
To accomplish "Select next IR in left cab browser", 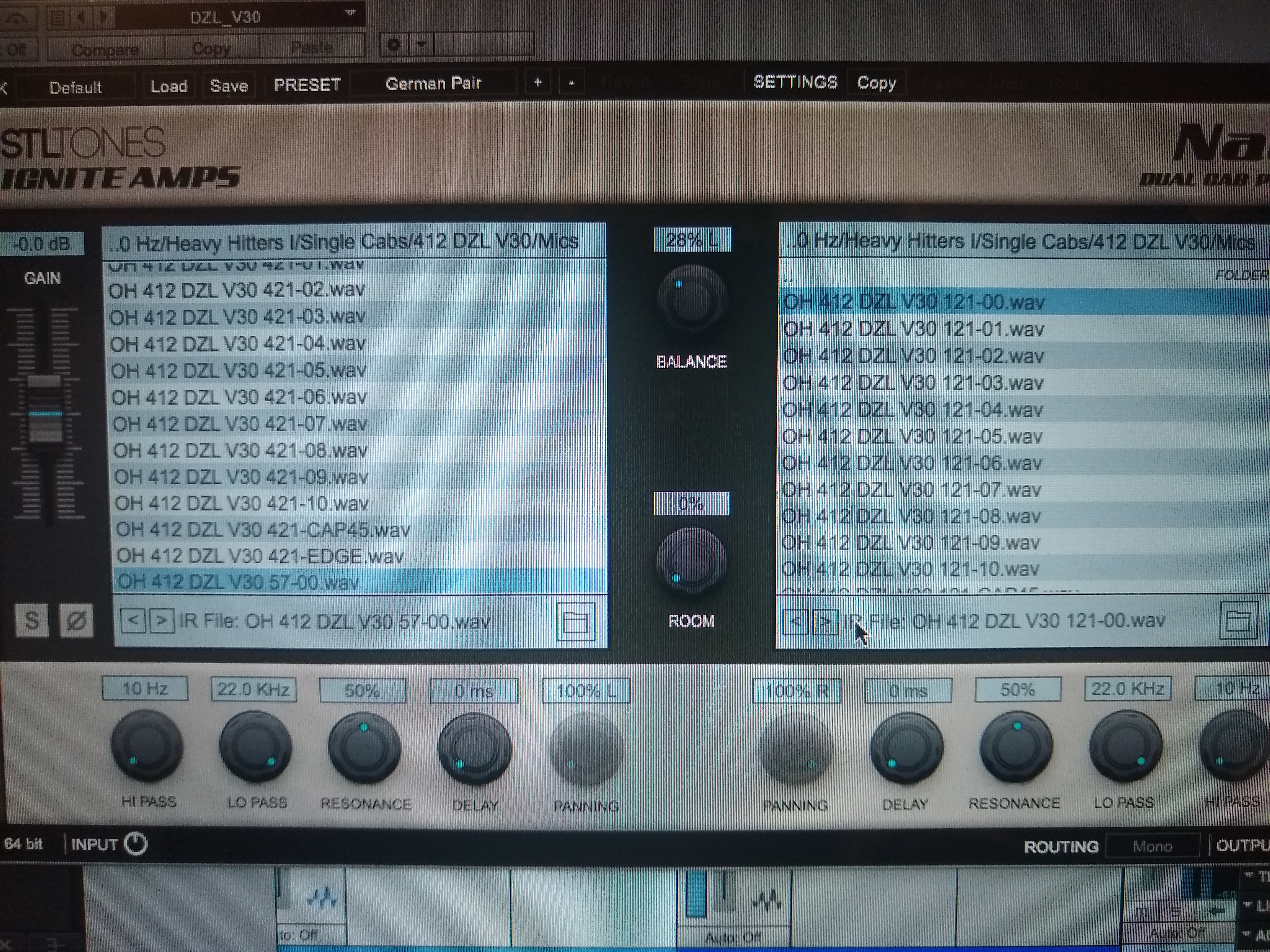I will click(x=162, y=621).
